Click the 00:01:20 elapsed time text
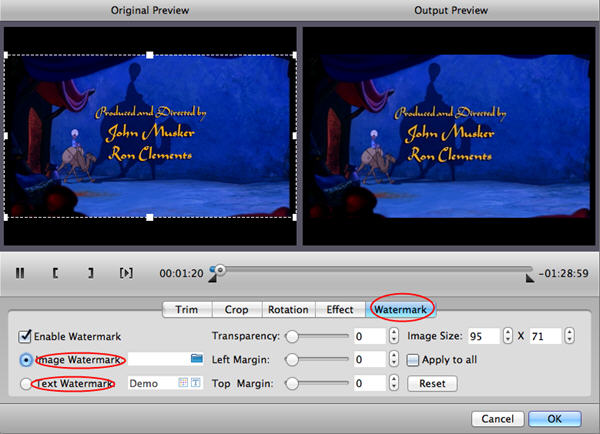This screenshot has height=434, width=600. coord(181,273)
